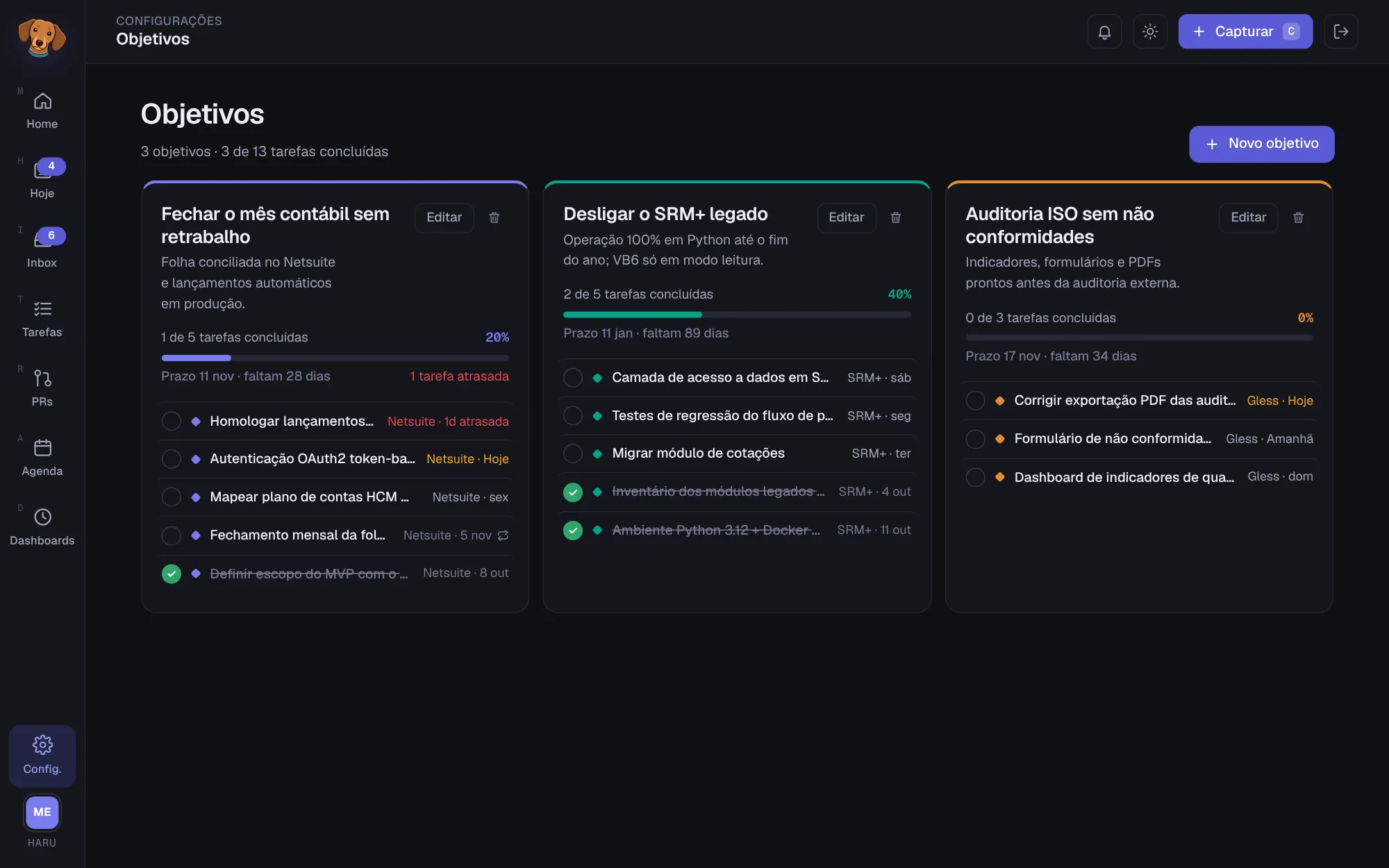Click the logout icon in header
1389x868 pixels.
(1341, 32)
